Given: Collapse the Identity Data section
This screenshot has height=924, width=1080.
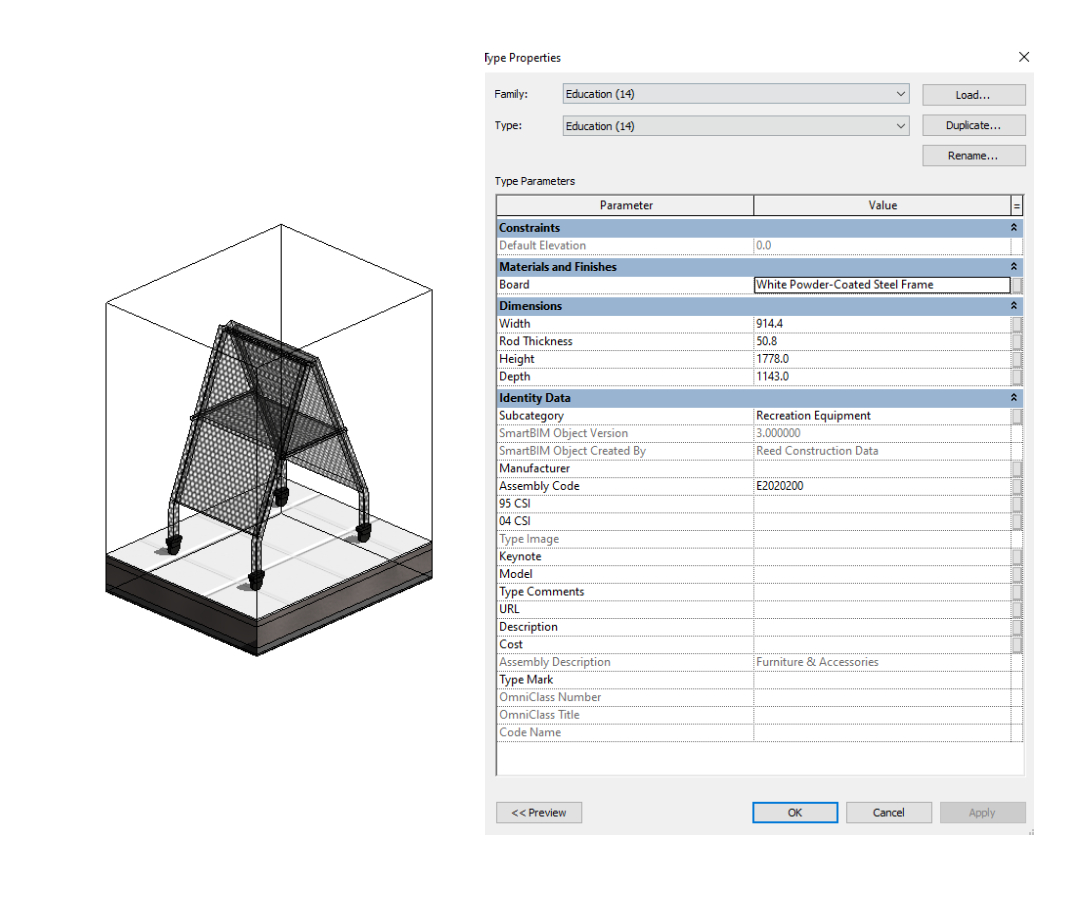Looking at the screenshot, I should tap(1014, 398).
